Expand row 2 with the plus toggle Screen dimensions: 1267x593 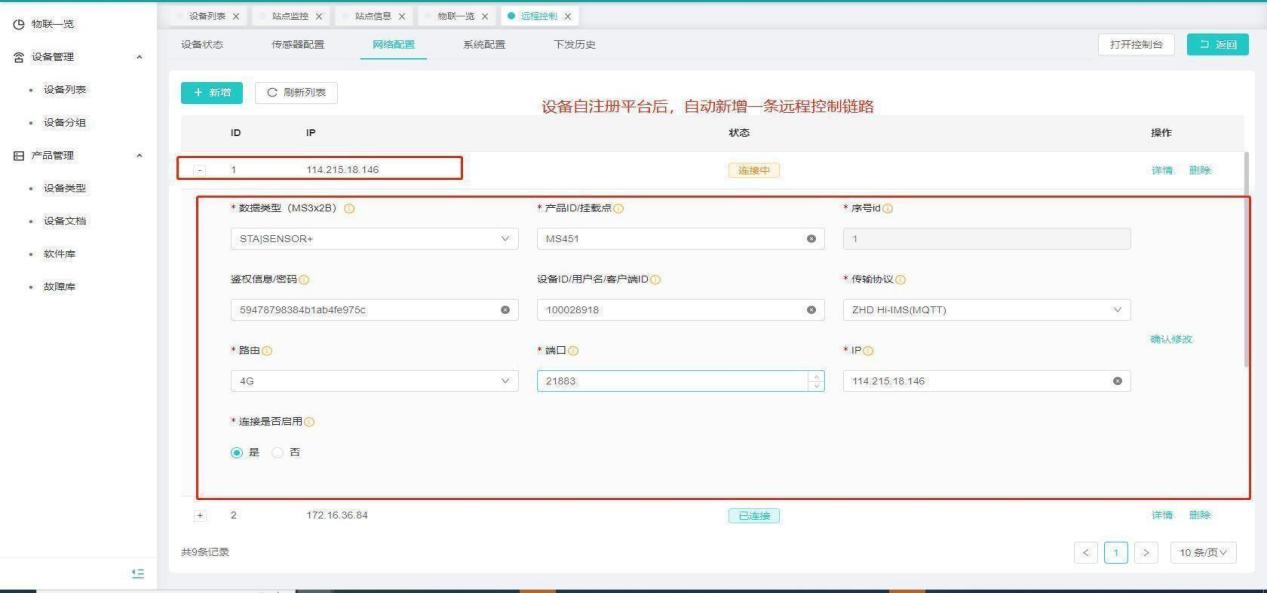pos(200,516)
